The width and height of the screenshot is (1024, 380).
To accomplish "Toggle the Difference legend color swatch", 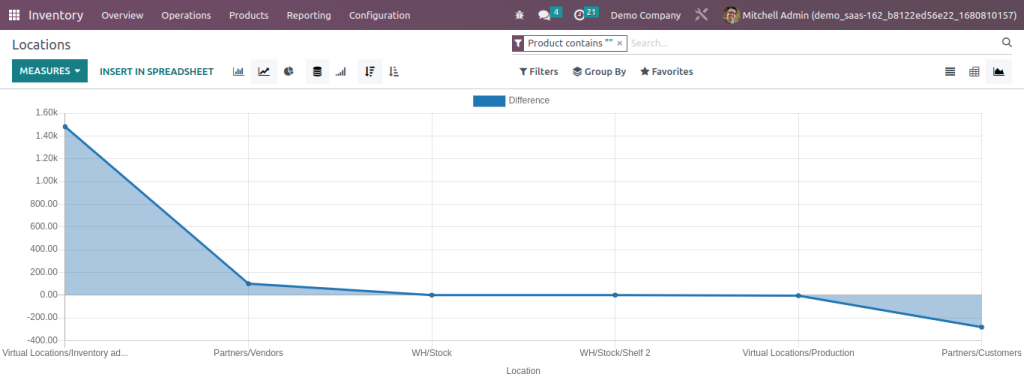I will (x=489, y=101).
